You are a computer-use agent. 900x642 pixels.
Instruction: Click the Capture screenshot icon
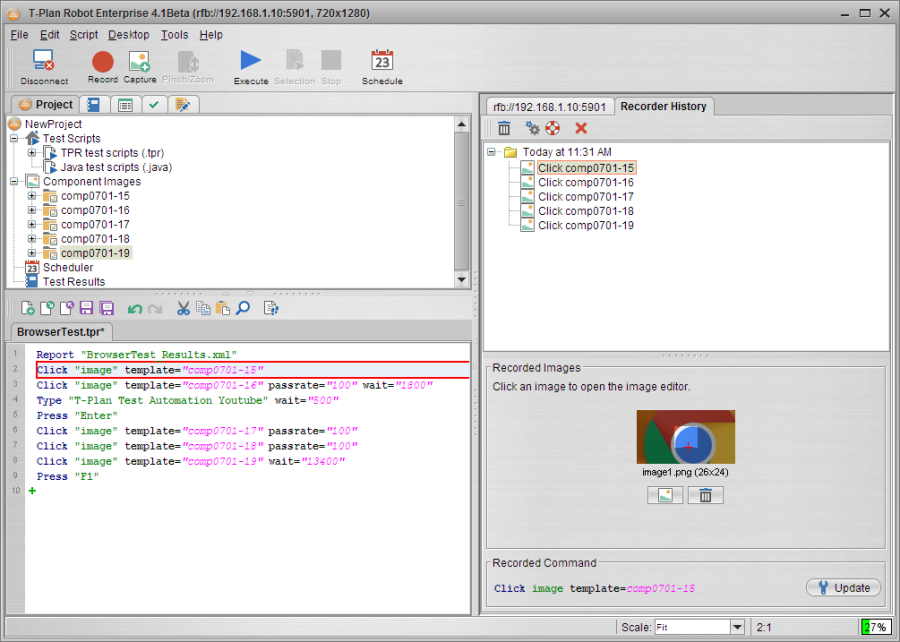point(140,64)
